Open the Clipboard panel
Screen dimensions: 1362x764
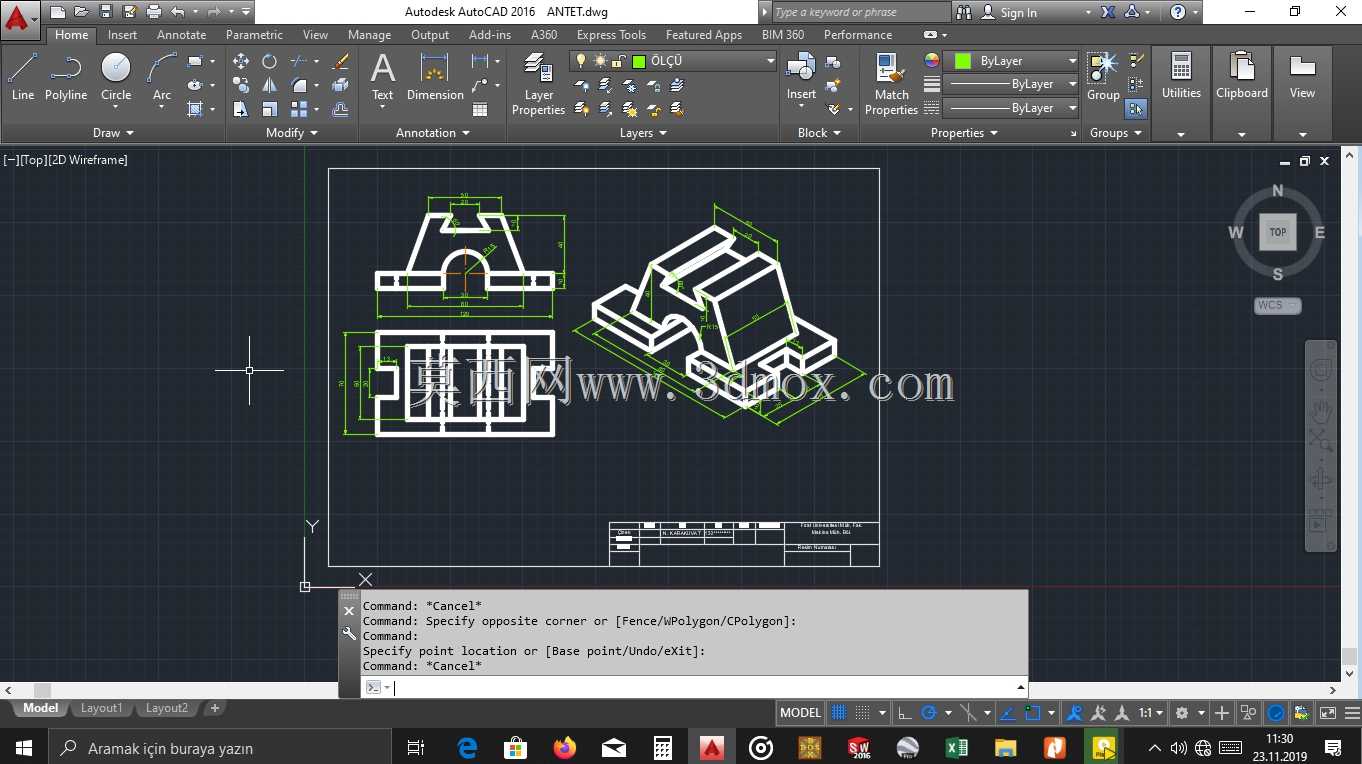click(x=1242, y=94)
